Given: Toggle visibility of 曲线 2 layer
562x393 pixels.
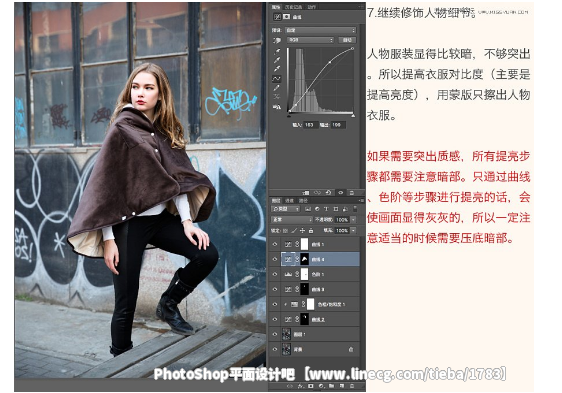Looking at the screenshot, I should pos(275,319).
